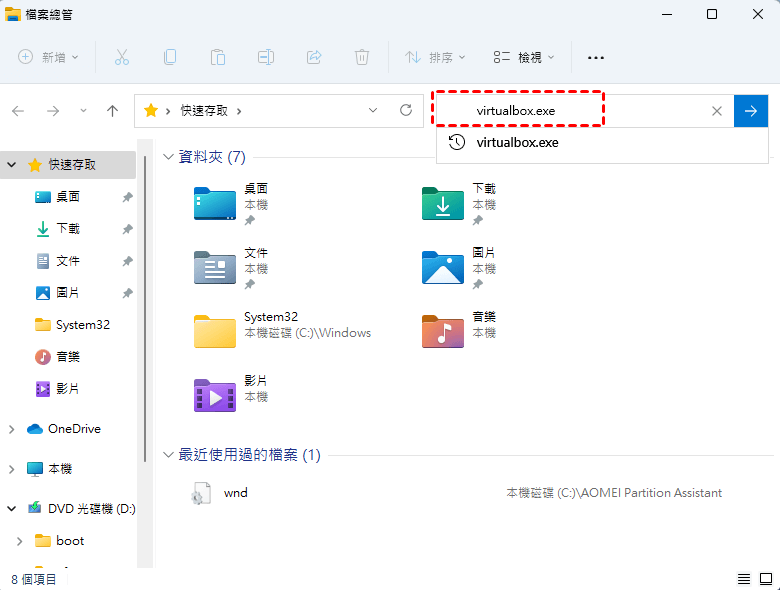
Task: Click the Rename icon in toolbar
Action: click(266, 57)
